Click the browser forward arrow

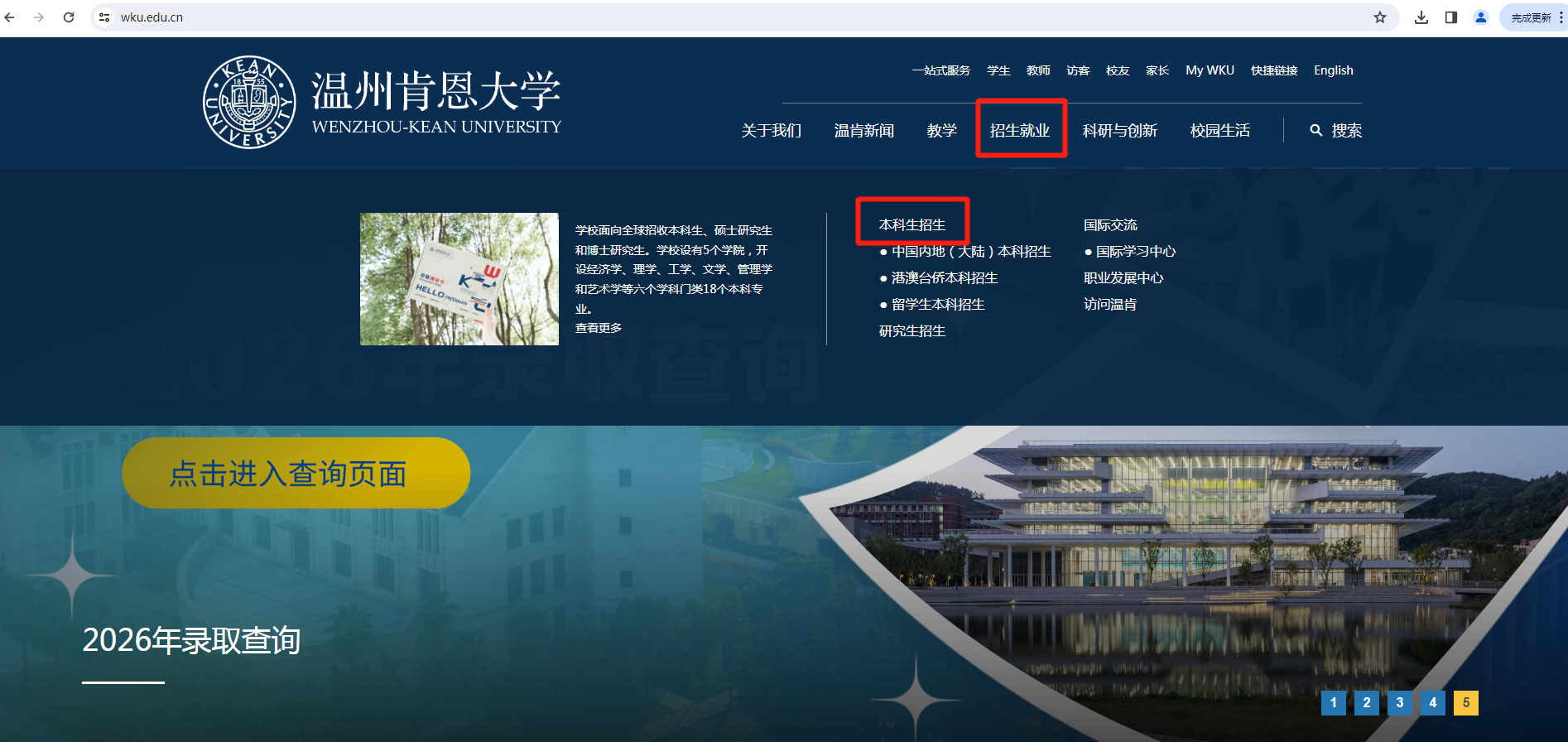click(x=39, y=17)
